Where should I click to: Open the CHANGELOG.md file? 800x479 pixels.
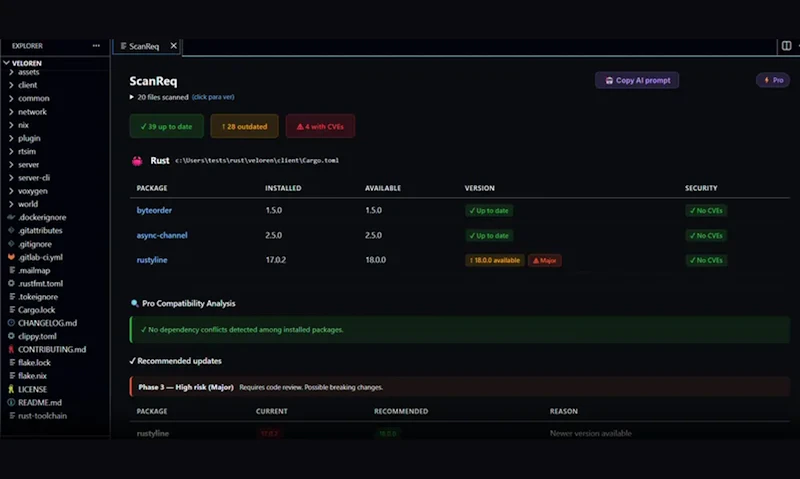pos(47,323)
